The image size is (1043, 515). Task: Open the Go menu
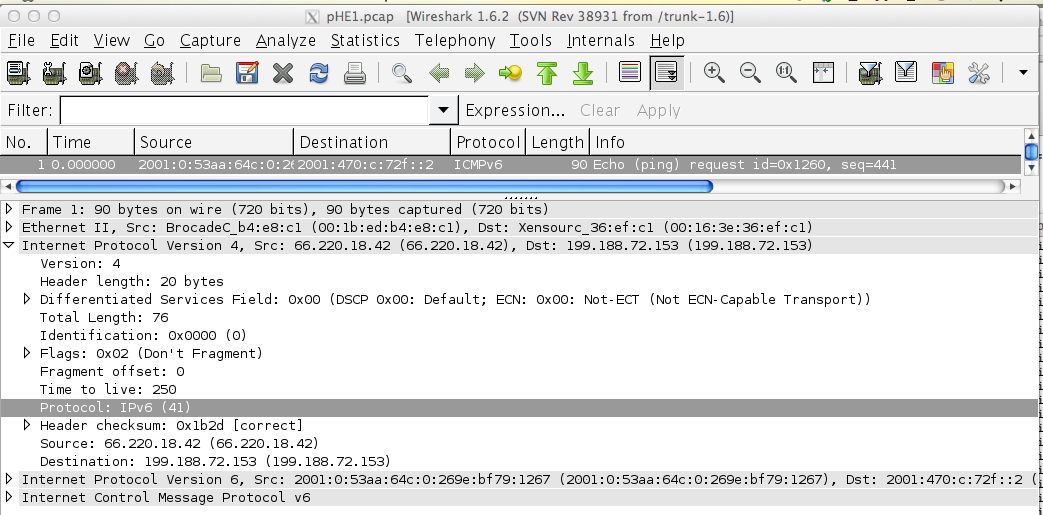coord(154,41)
